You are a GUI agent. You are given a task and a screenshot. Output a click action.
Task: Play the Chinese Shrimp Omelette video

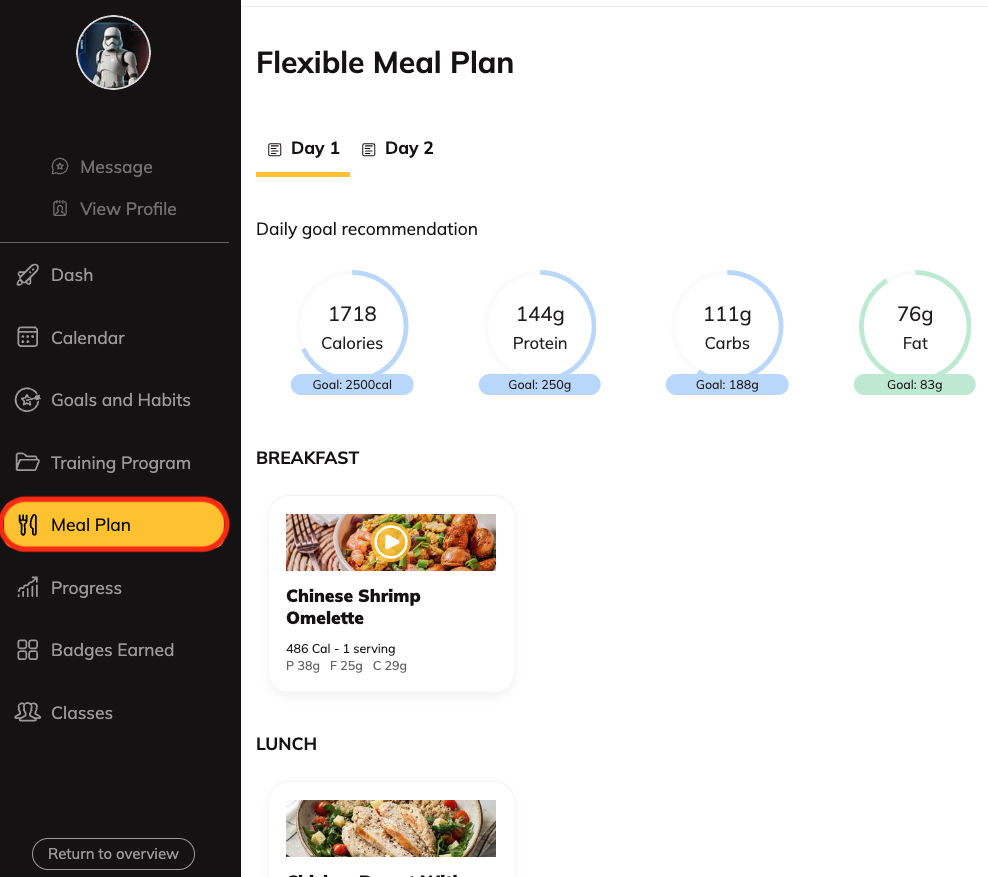click(x=391, y=542)
